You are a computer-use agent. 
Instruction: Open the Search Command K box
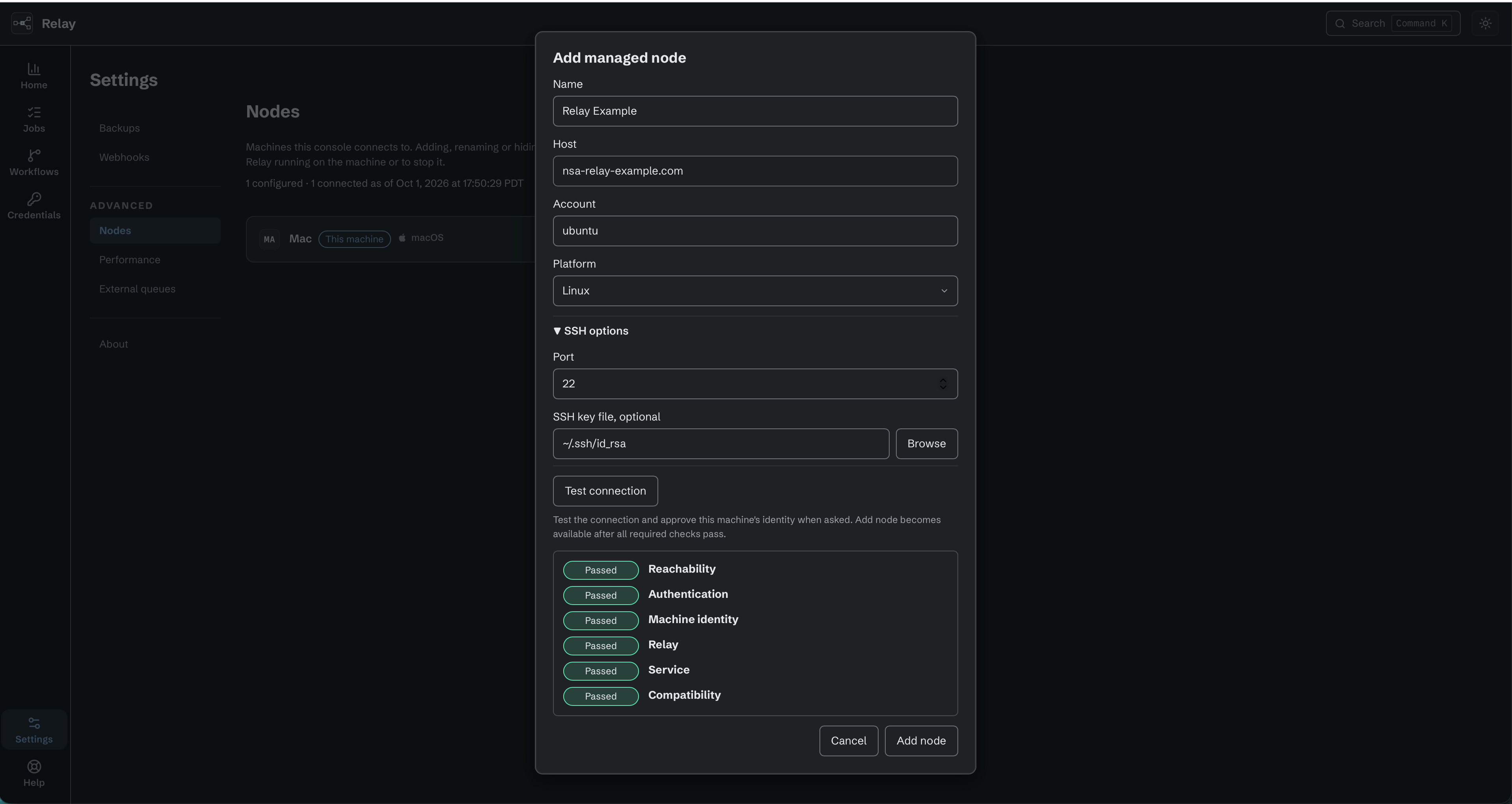tap(1392, 24)
